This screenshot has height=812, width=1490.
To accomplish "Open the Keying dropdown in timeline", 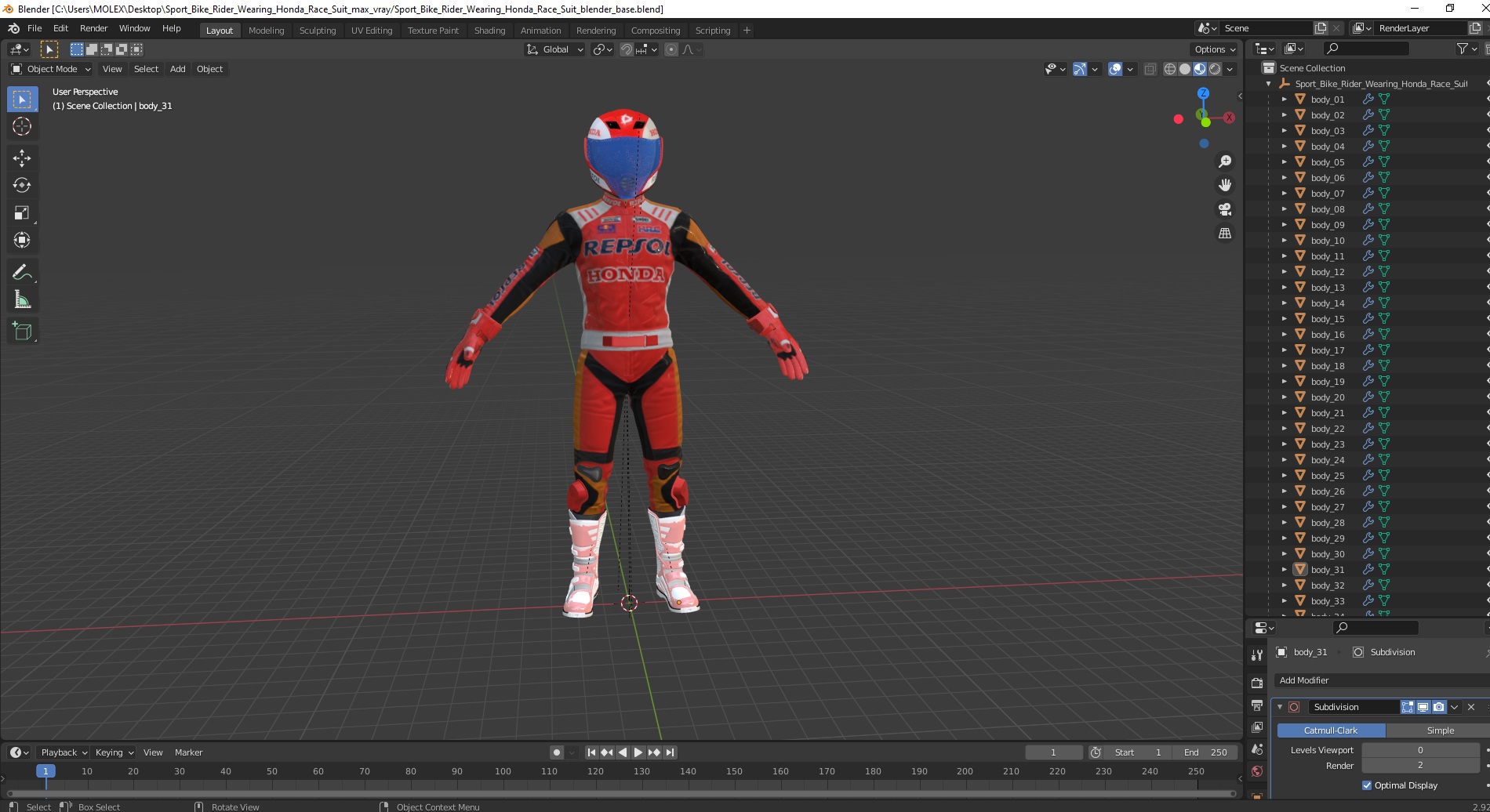I will click(x=114, y=752).
